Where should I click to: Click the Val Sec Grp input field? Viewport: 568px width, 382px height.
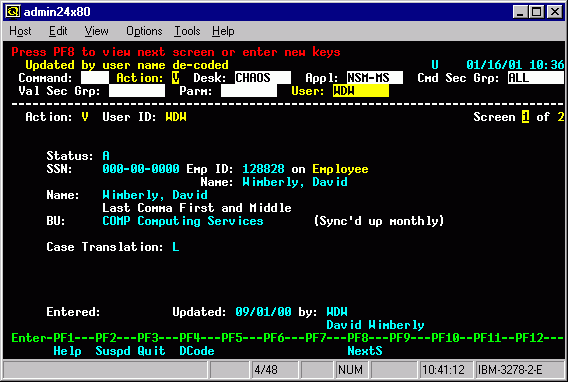[x=137, y=91]
